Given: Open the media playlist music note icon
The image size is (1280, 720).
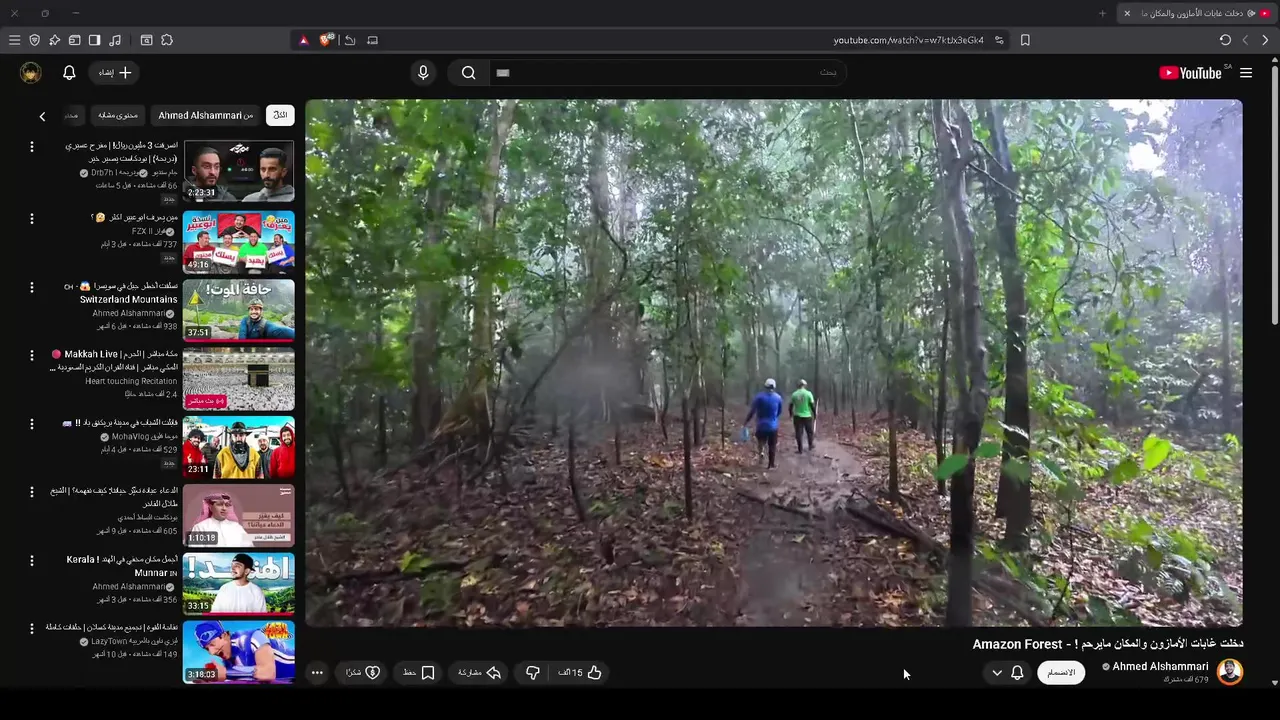Looking at the screenshot, I should pyautogui.click(x=114, y=40).
